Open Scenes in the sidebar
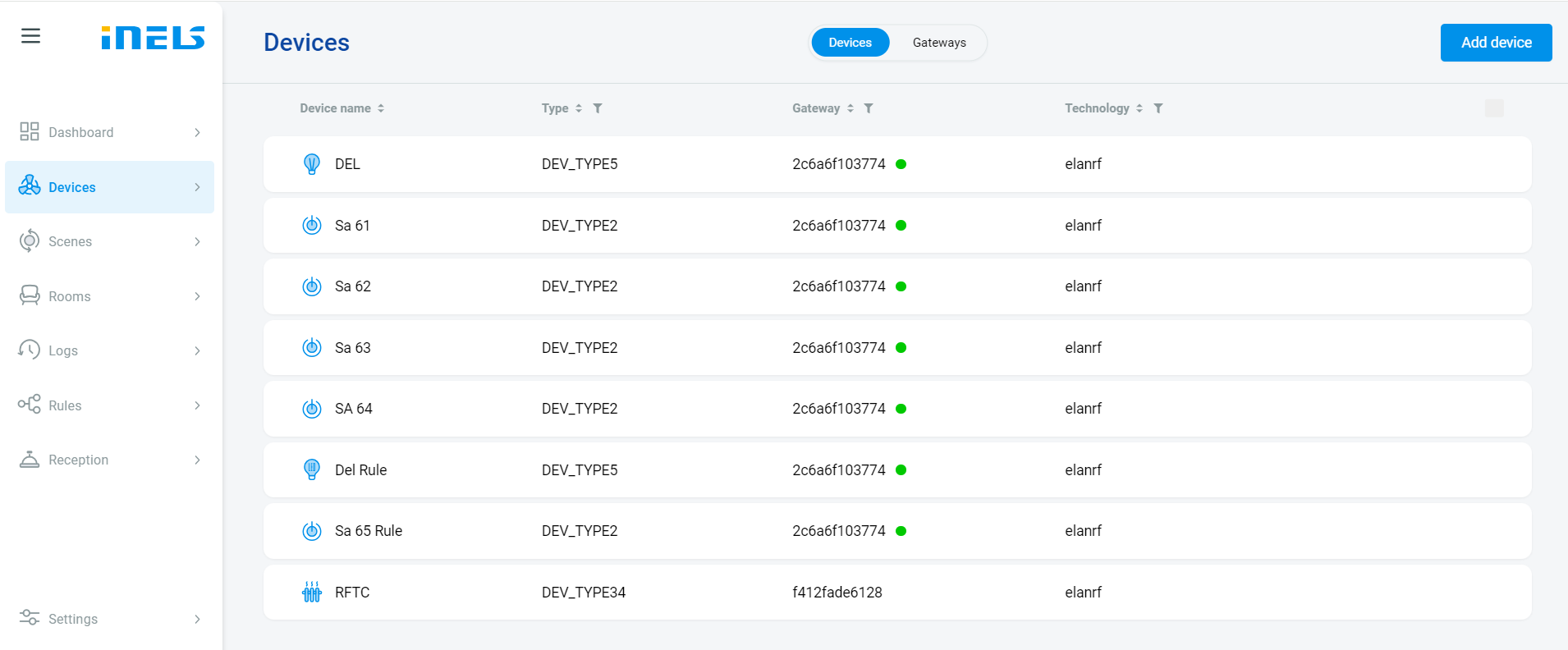This screenshot has width=1568, height=650. pos(71,242)
